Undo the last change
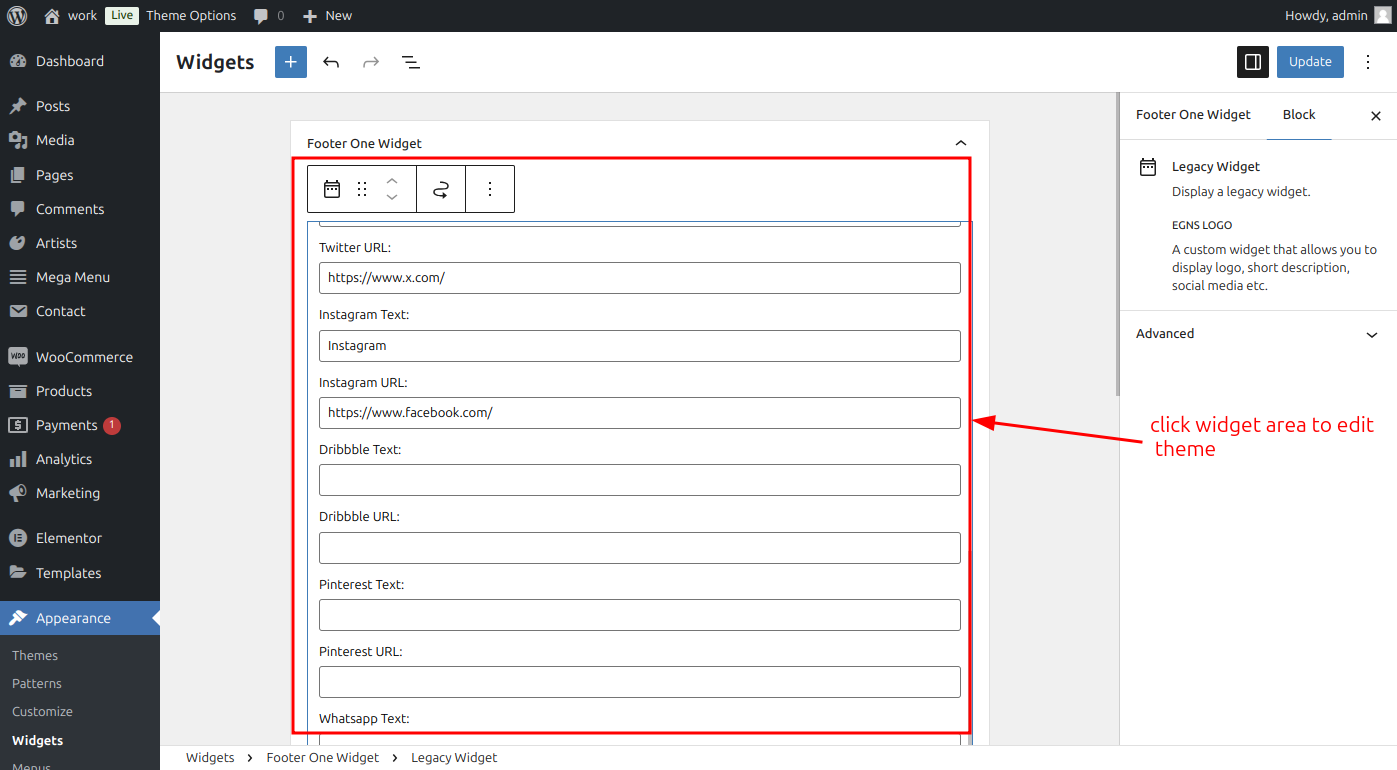Screen dimensions: 1397x770 point(331,62)
